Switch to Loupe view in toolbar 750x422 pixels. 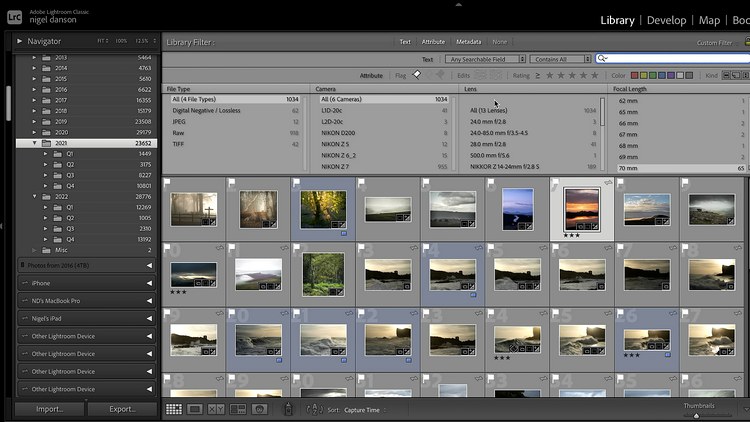point(195,409)
